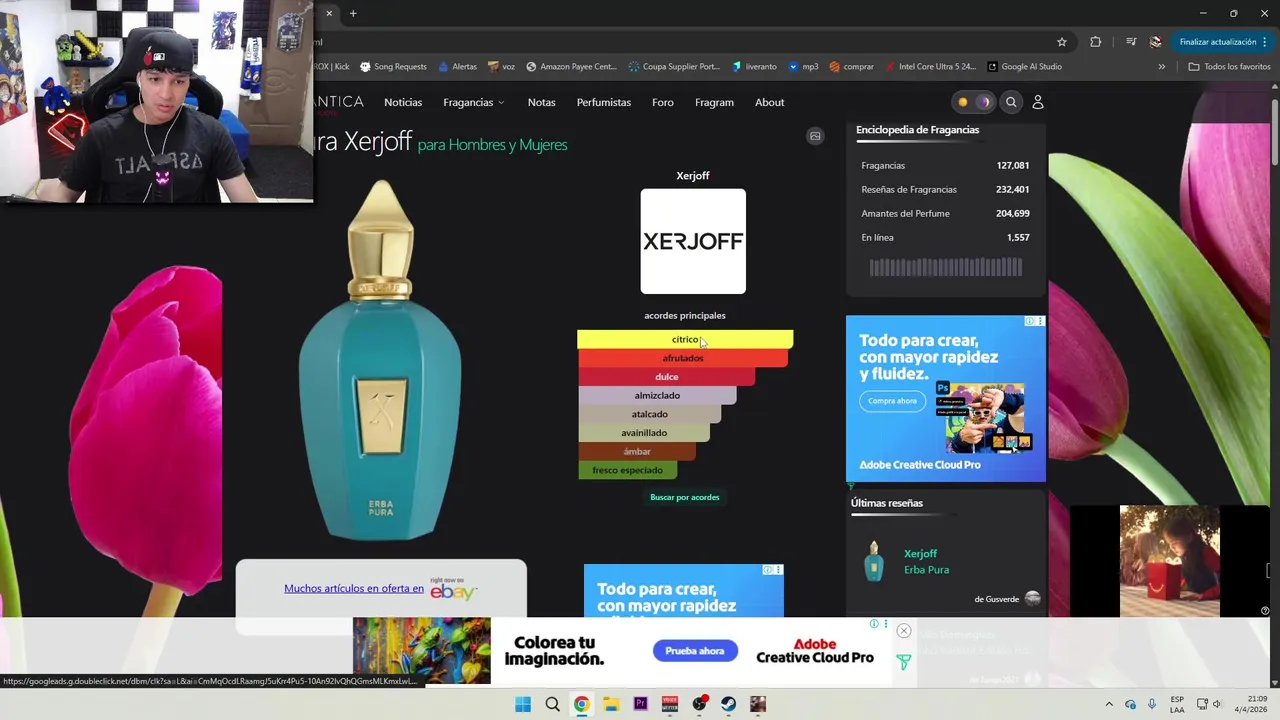Open the Chrome extensions puzzle icon
1280x720 pixels.
tap(1096, 42)
